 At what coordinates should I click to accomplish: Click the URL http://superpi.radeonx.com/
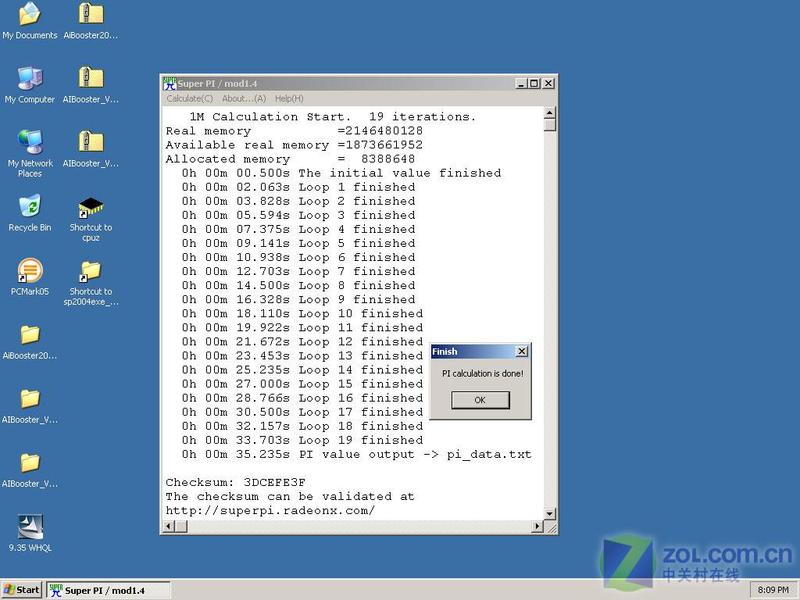(x=270, y=510)
